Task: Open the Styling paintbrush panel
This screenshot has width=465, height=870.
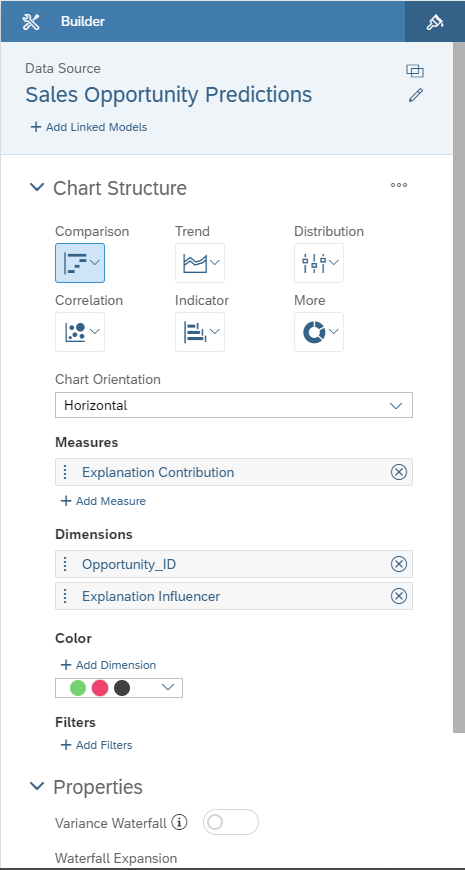Action: click(x=434, y=22)
